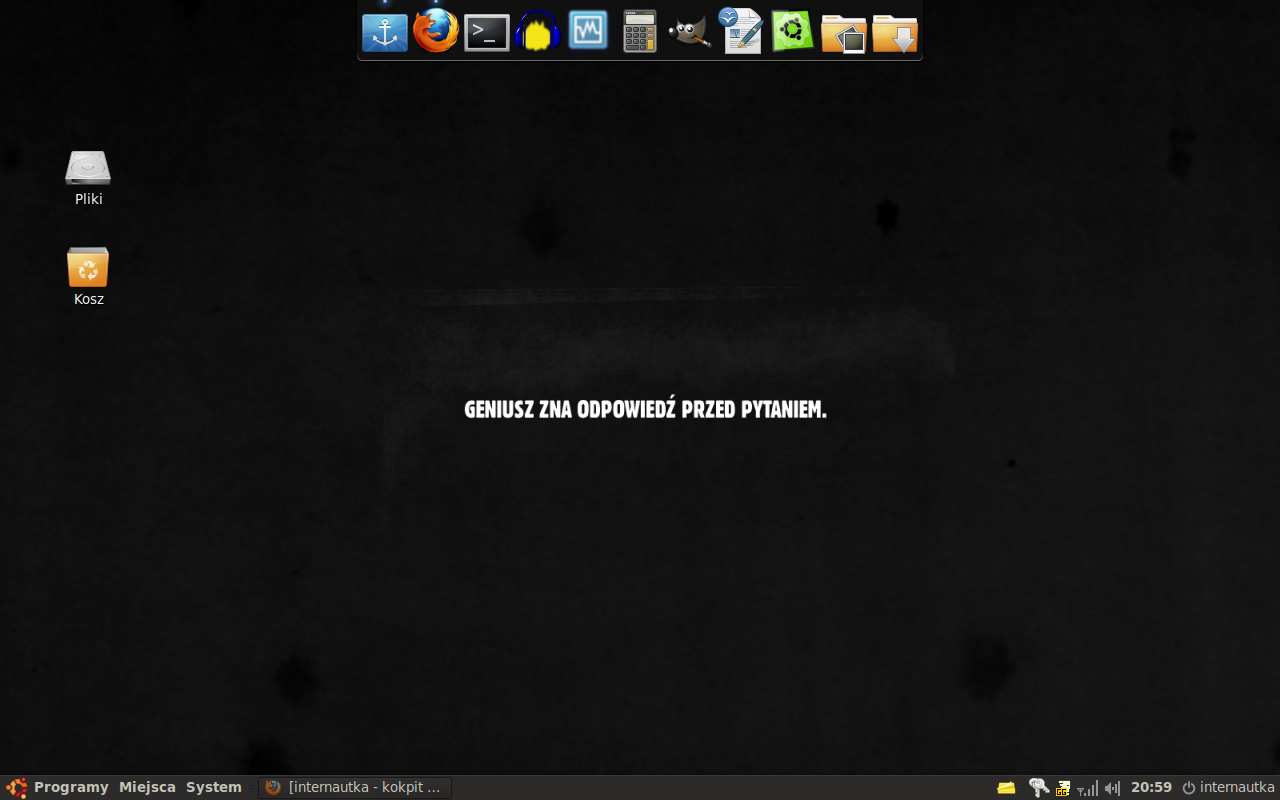Launch Audacity headphones icon in the dock

538,31
